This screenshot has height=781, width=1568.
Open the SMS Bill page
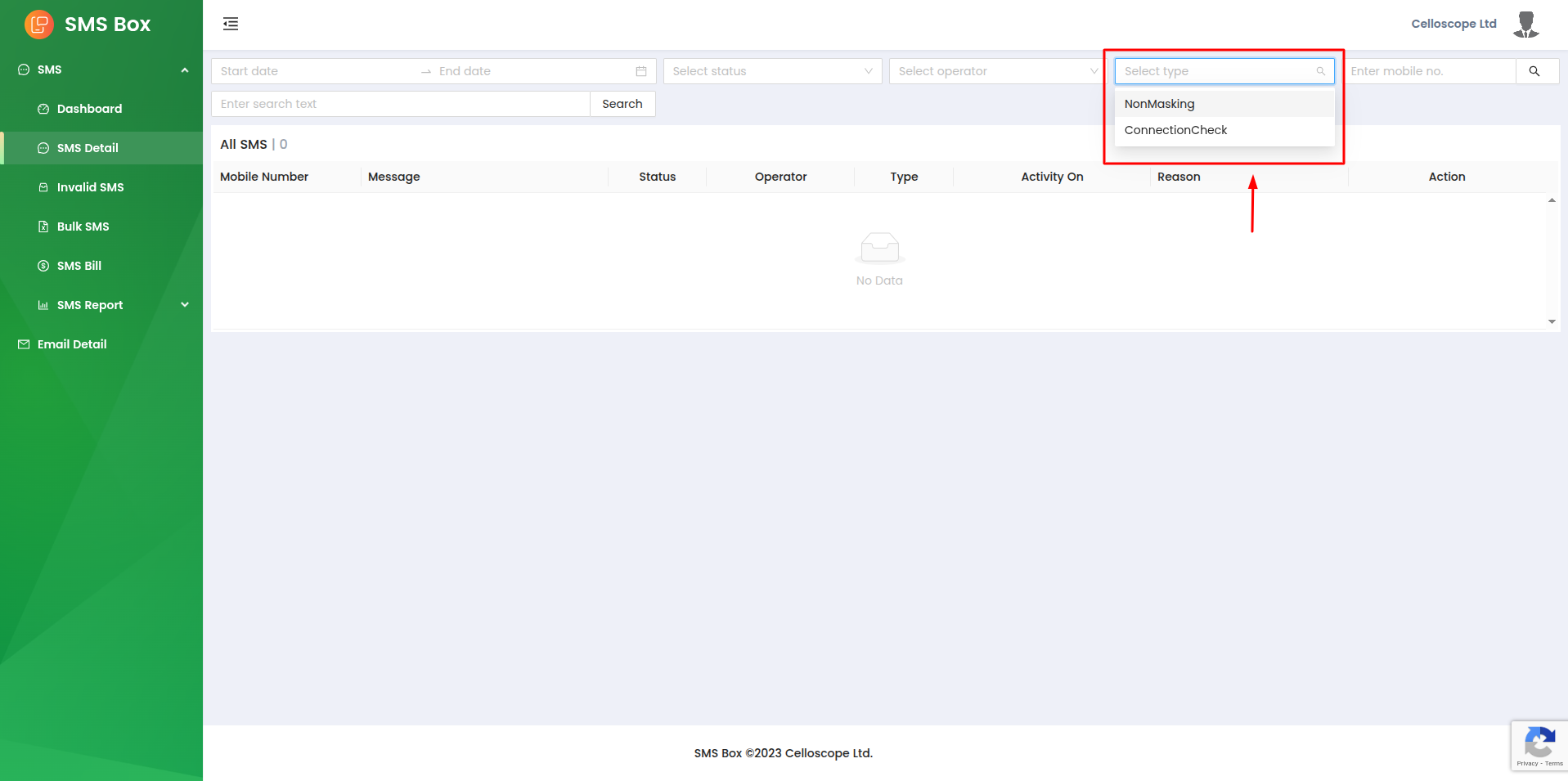(x=79, y=266)
